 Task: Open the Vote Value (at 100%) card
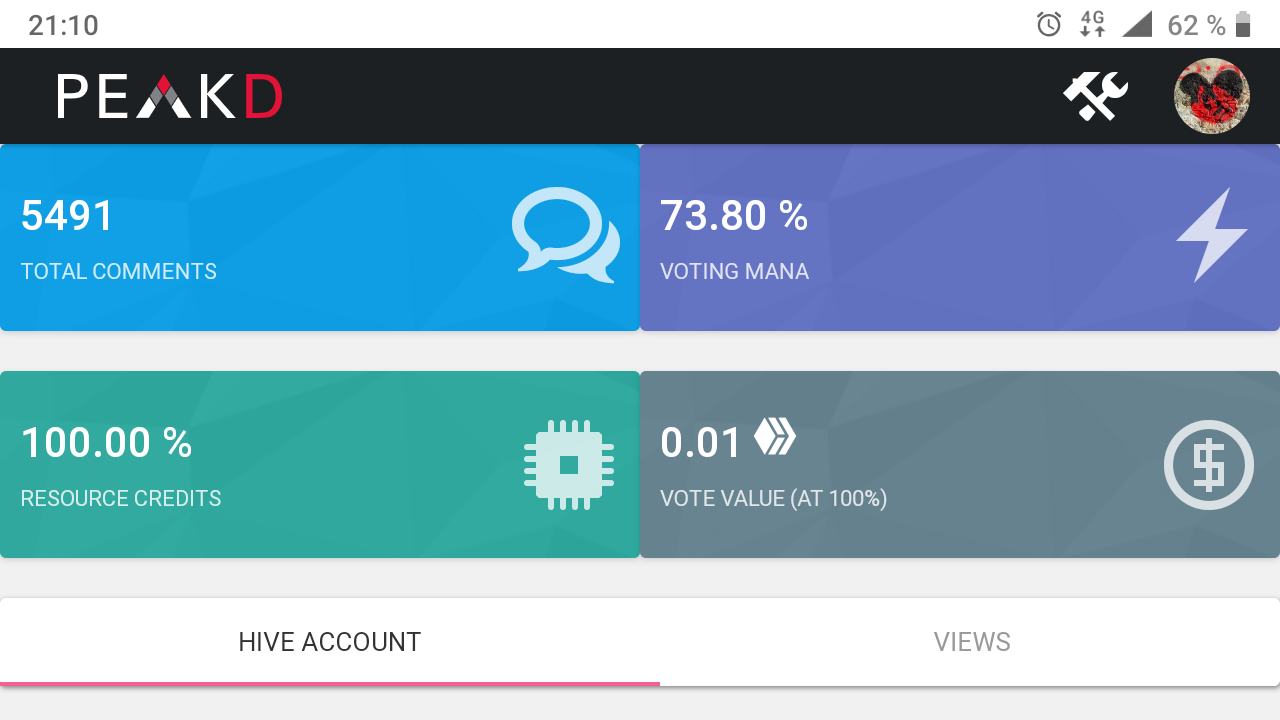click(960, 465)
